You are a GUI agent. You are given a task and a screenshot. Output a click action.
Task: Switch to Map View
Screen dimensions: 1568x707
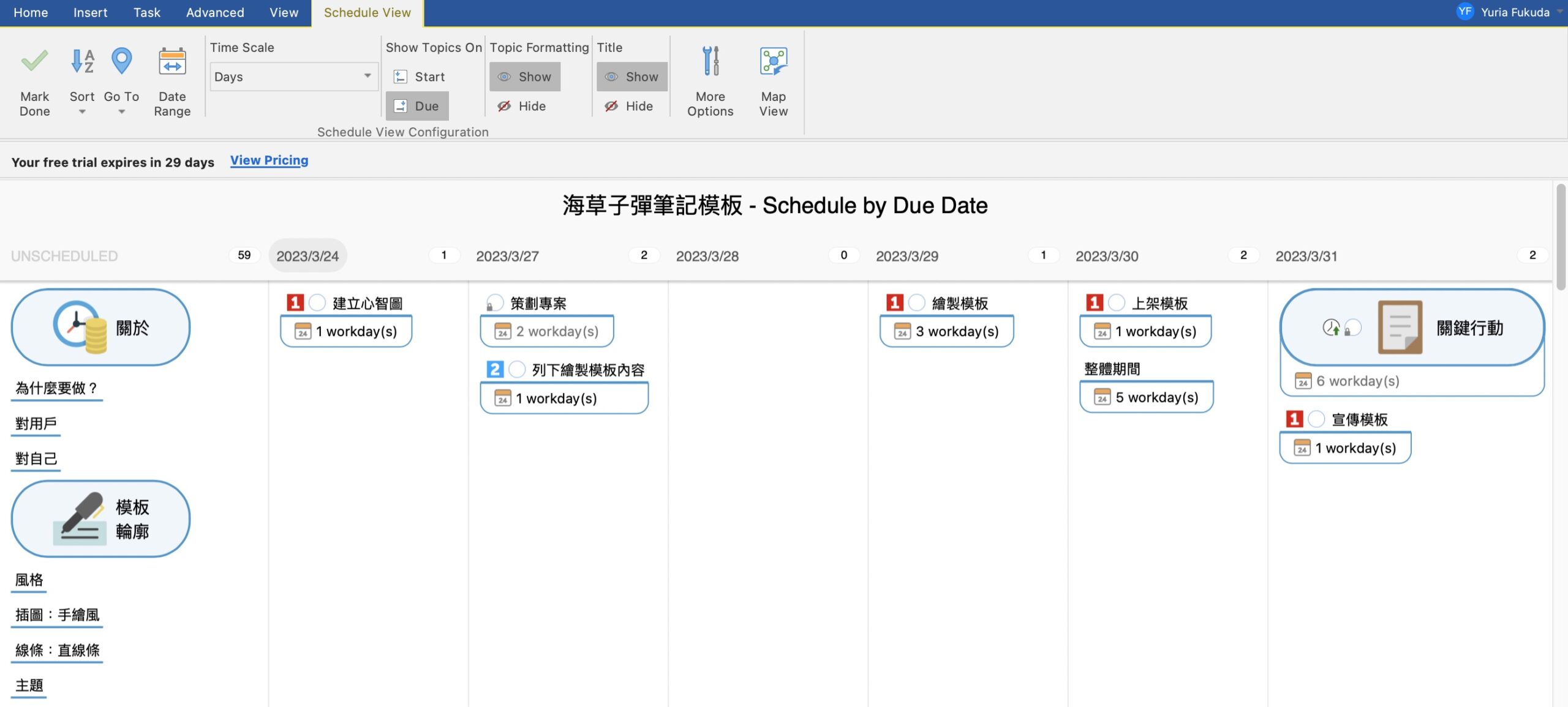pos(774,61)
